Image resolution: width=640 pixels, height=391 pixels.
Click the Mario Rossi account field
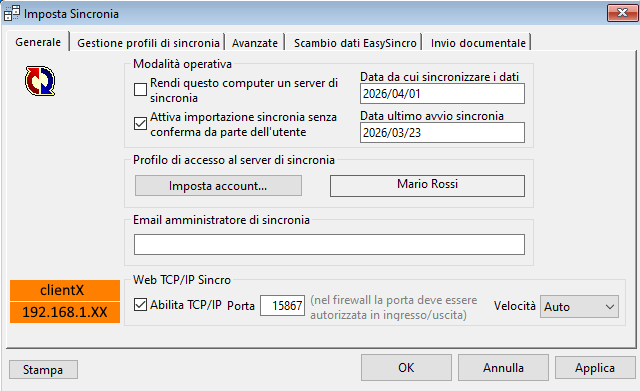(x=427, y=186)
